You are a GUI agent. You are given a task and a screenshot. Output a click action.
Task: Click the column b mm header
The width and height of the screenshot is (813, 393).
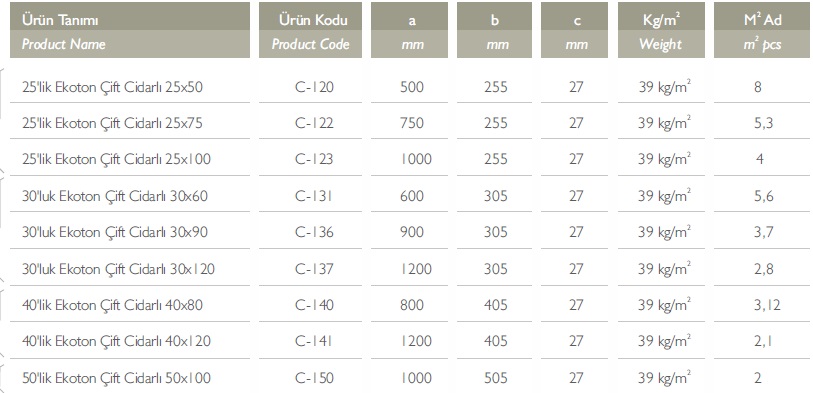click(494, 30)
